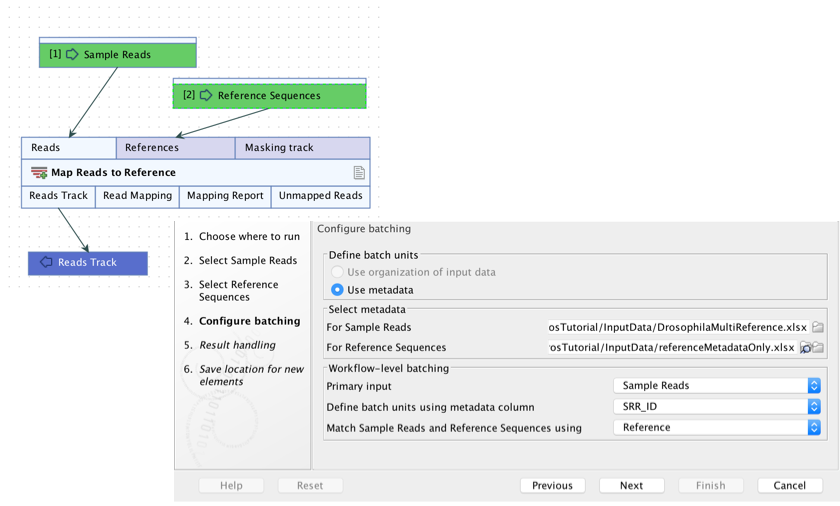Viewport: 840px width, 506px height.
Task: Click the Map Reads to Reference tool icon
Action: click(39, 173)
